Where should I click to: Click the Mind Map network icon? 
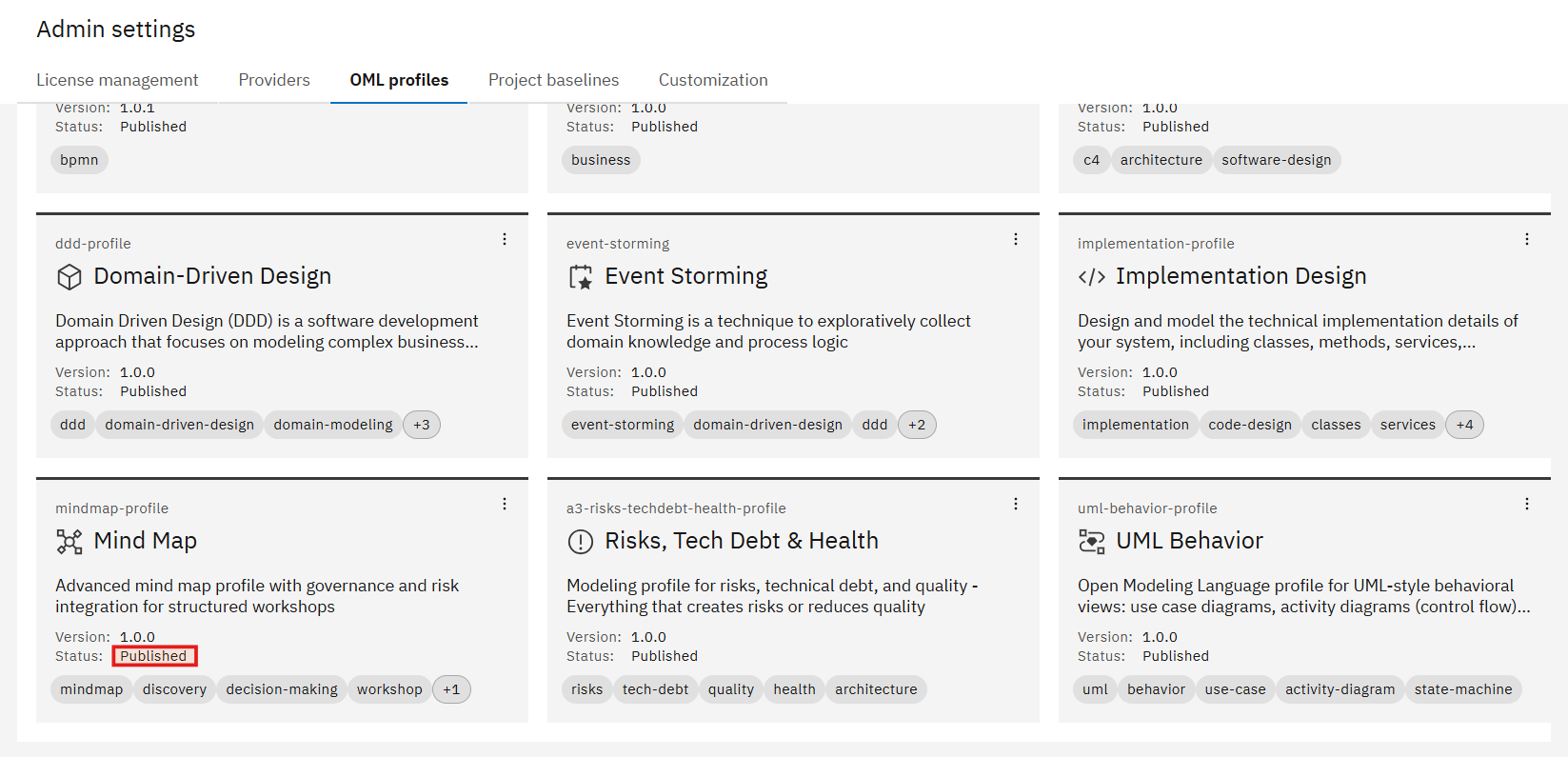69,542
